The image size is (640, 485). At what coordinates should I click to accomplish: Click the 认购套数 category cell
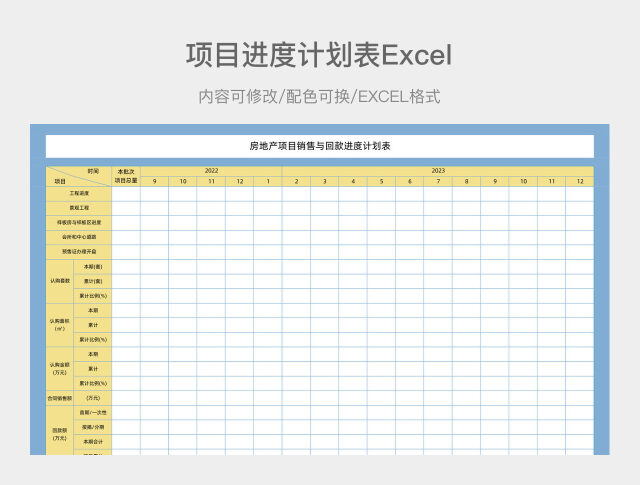(60, 281)
